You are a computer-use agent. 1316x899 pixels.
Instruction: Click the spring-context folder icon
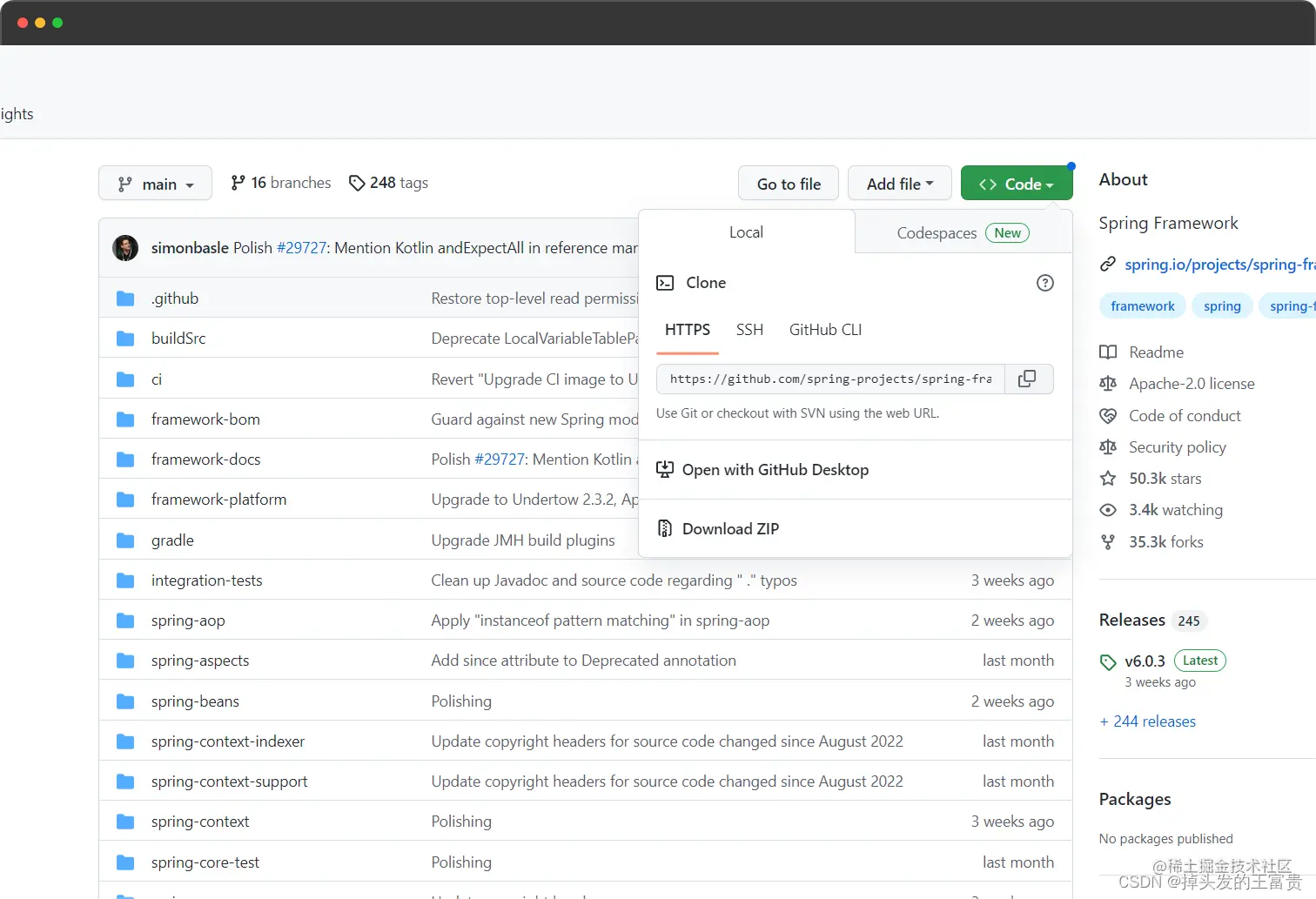(x=125, y=822)
